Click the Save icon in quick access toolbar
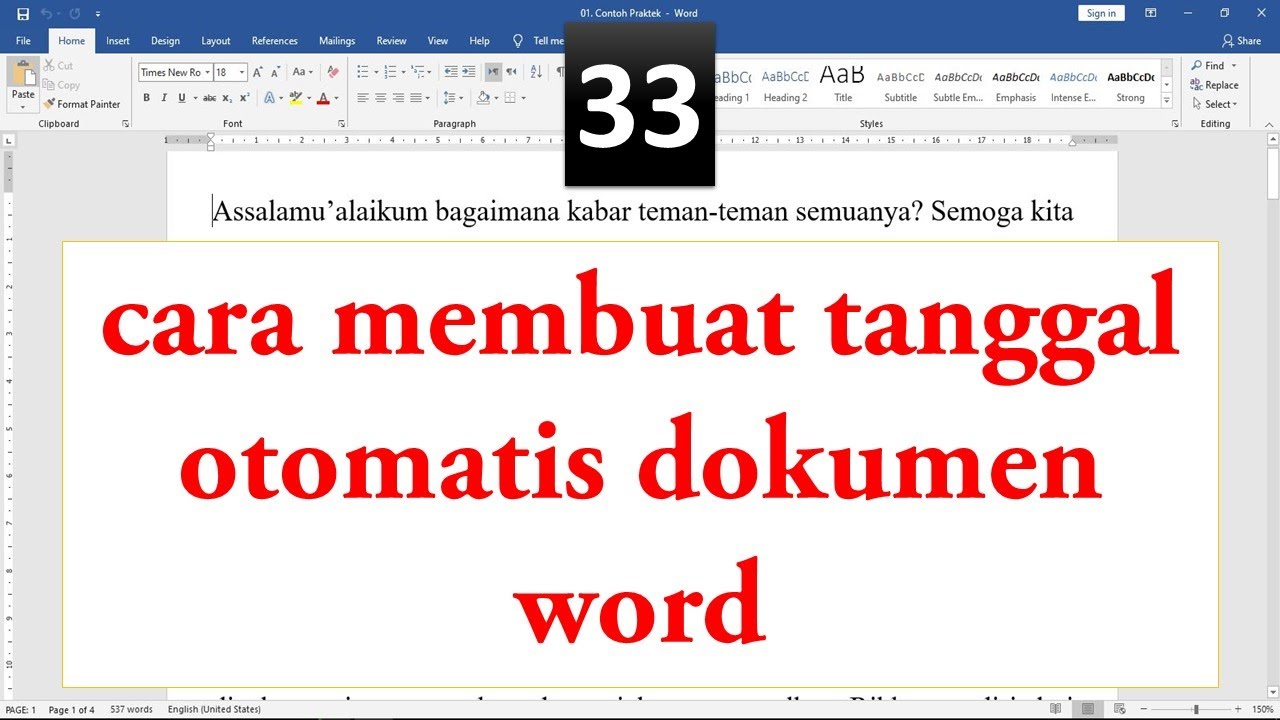Screen dimensions: 1280x720 tap(23, 14)
